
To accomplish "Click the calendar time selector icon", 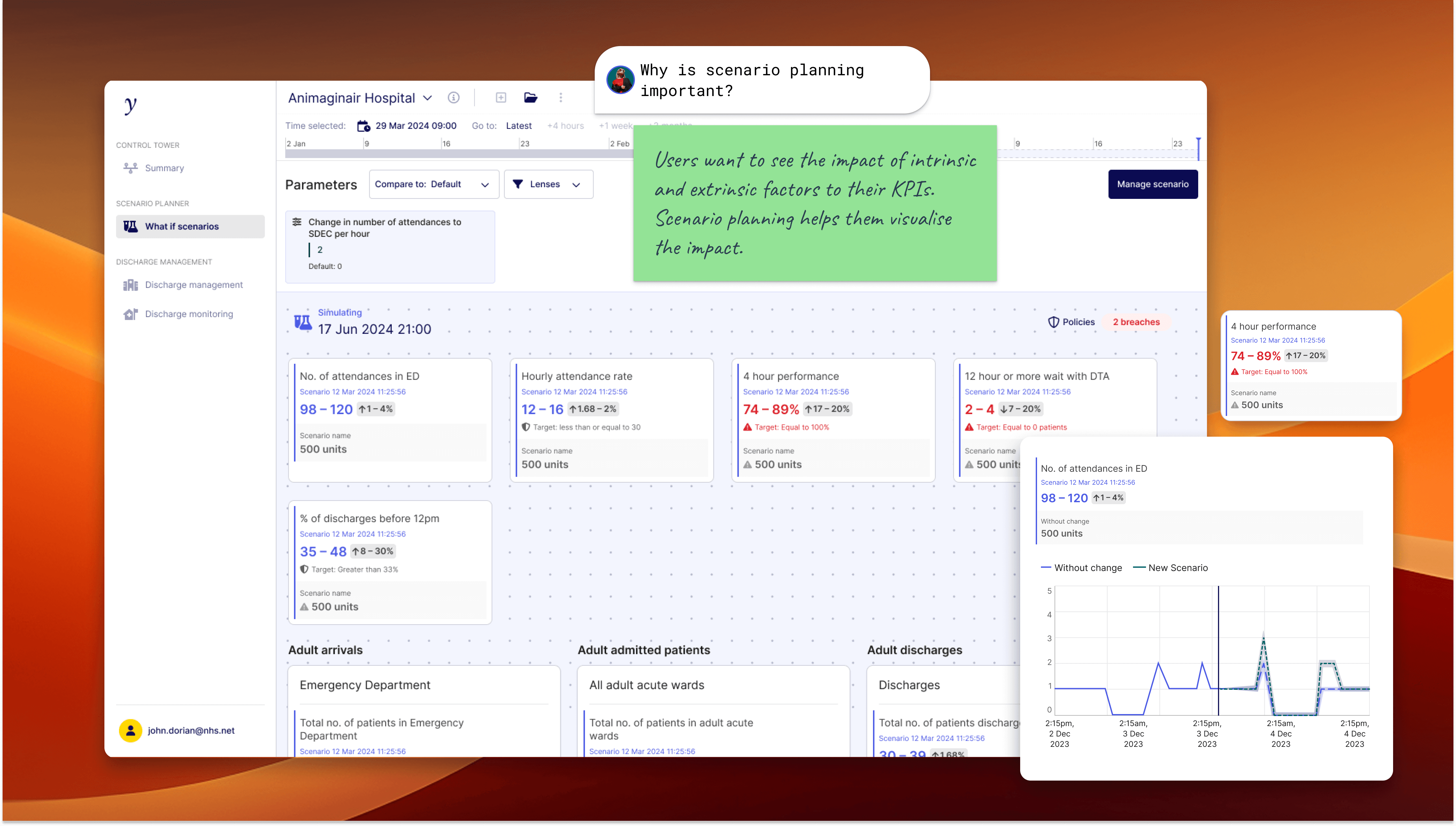I will 364,126.
